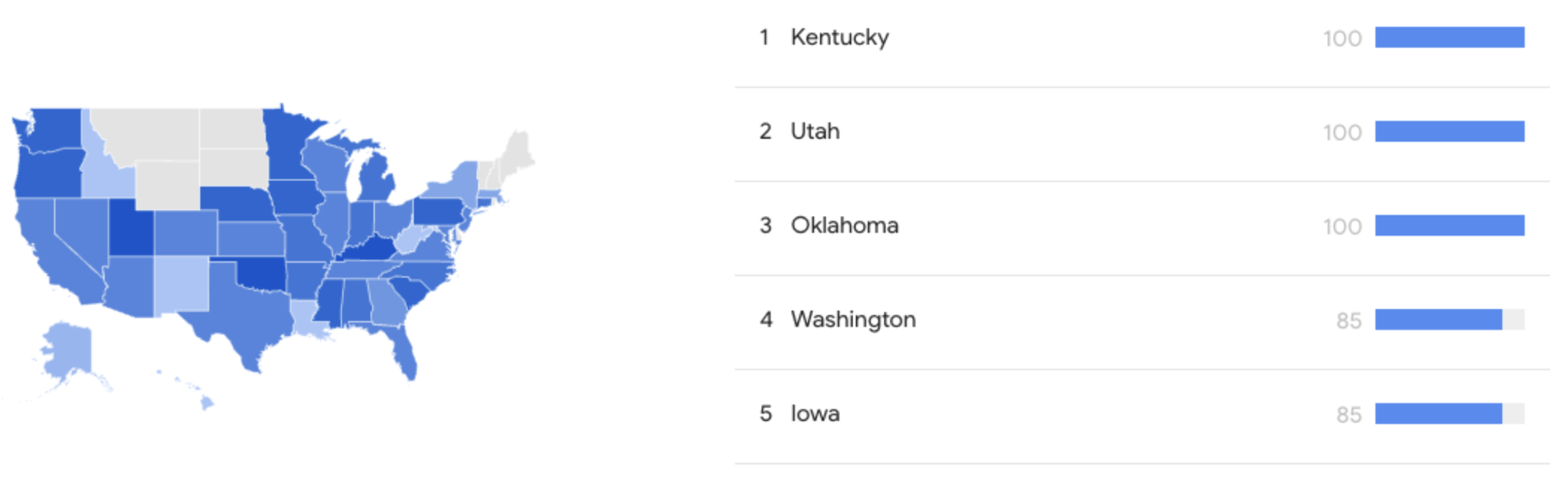Image resolution: width=1568 pixels, height=485 pixels.
Task: Click the Kentucky entry in the ranking list
Action: (x=839, y=37)
